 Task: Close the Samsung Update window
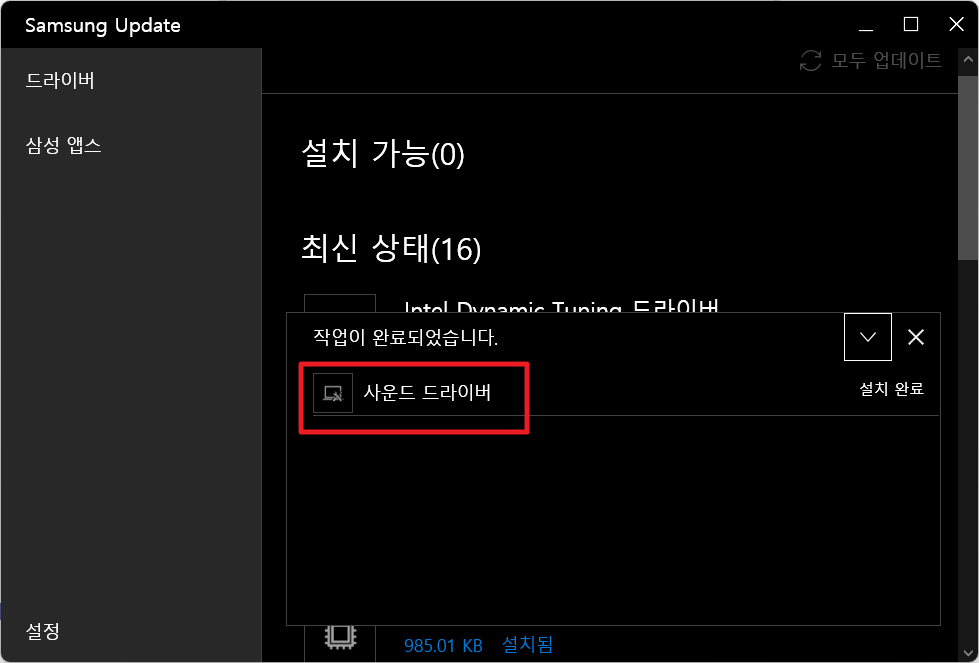(x=956, y=25)
